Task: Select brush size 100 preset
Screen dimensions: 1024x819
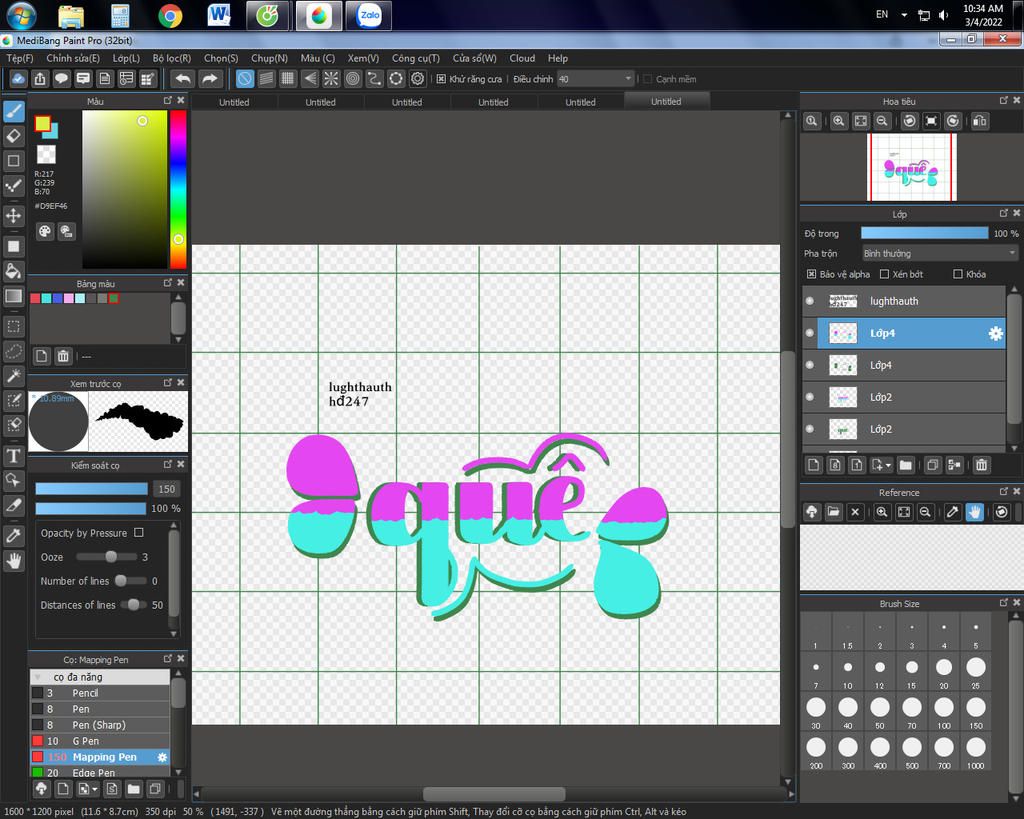Action: [x=944, y=712]
